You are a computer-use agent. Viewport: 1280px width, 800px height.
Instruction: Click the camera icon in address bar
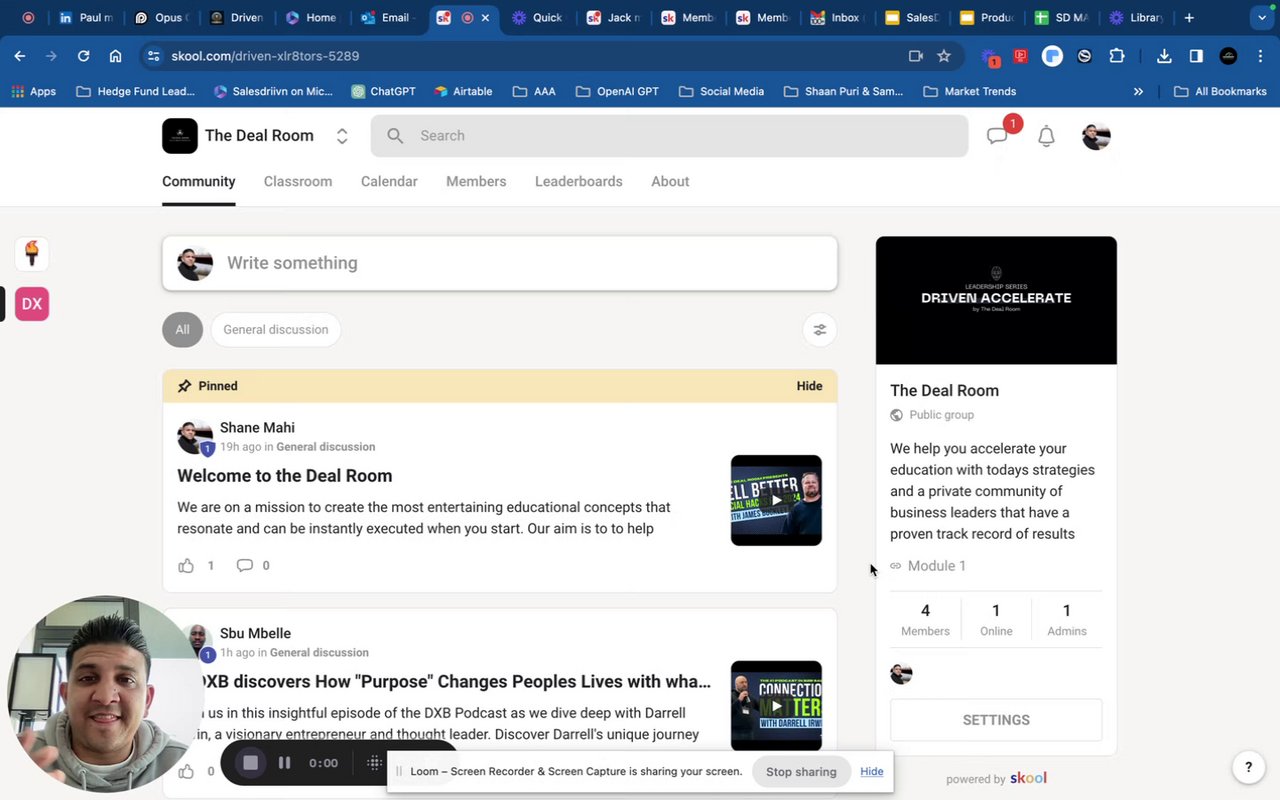(x=915, y=56)
